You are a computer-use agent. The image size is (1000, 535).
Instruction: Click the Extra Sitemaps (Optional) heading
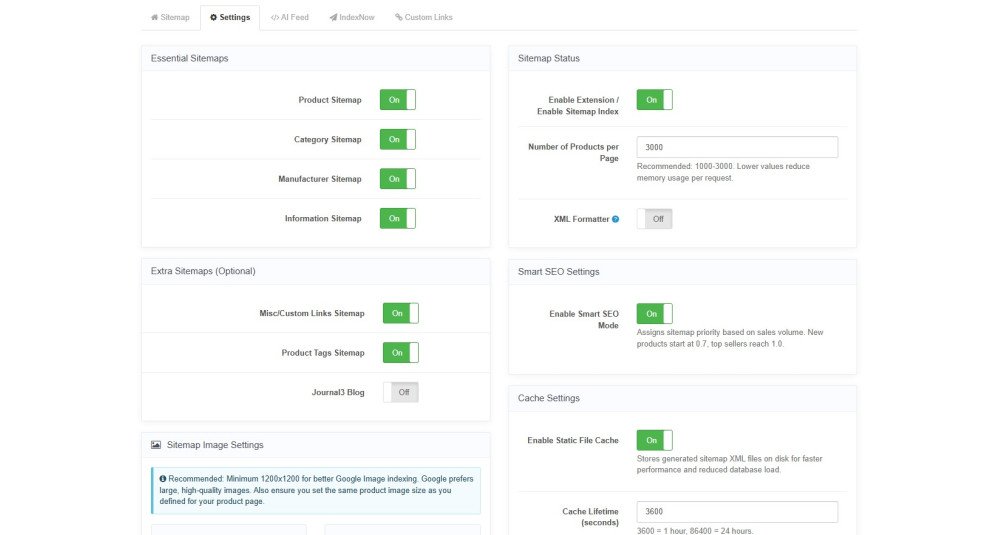tap(203, 272)
